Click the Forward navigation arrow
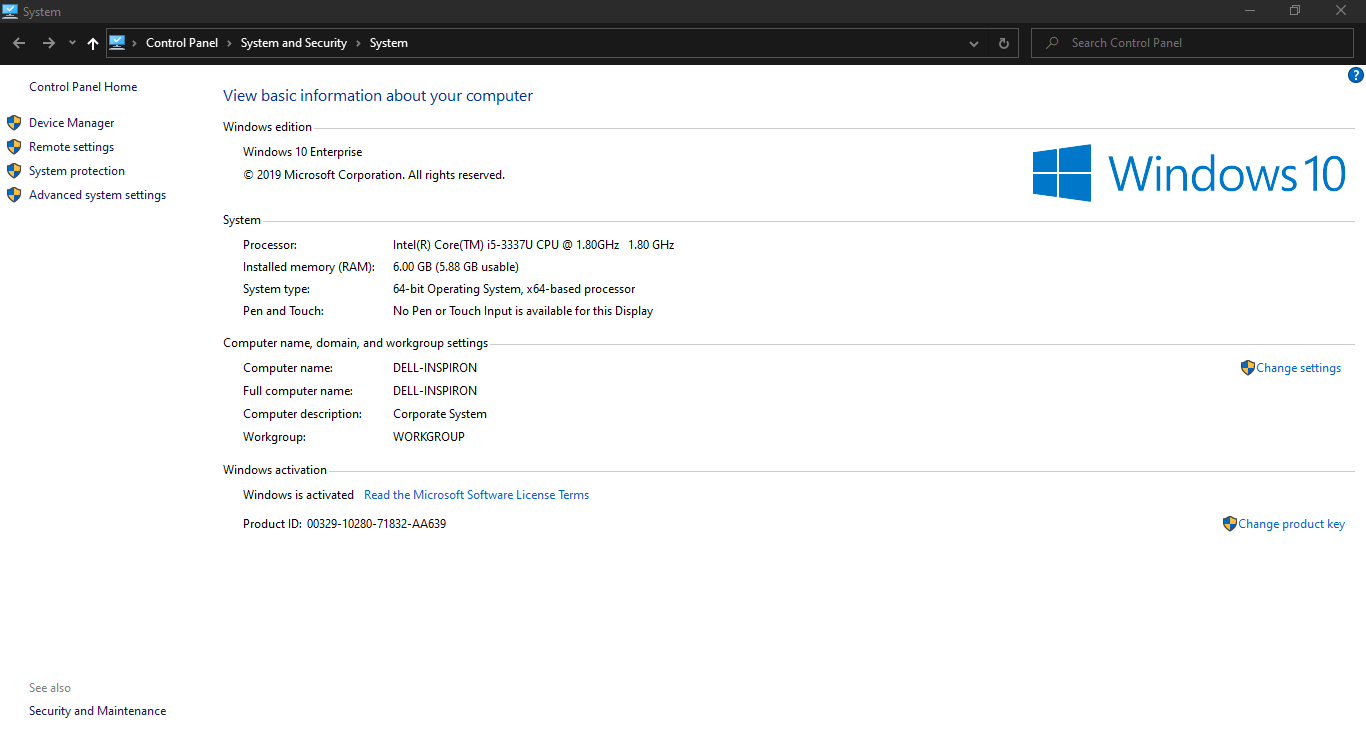The height and width of the screenshot is (738, 1366). click(x=48, y=43)
